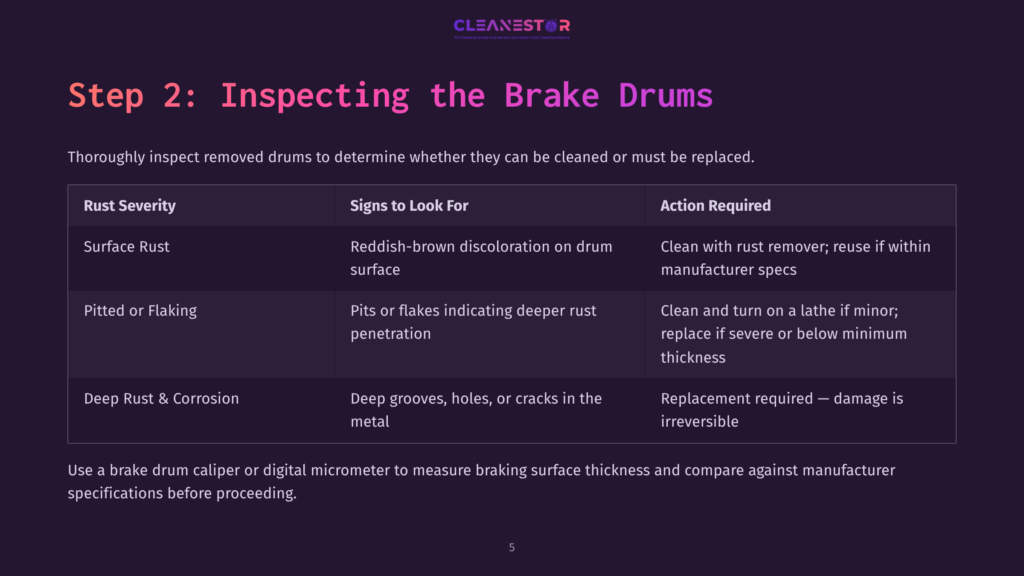Click the brake drum caliper note paragraph
This screenshot has width=1024, height=576.
click(x=481, y=482)
